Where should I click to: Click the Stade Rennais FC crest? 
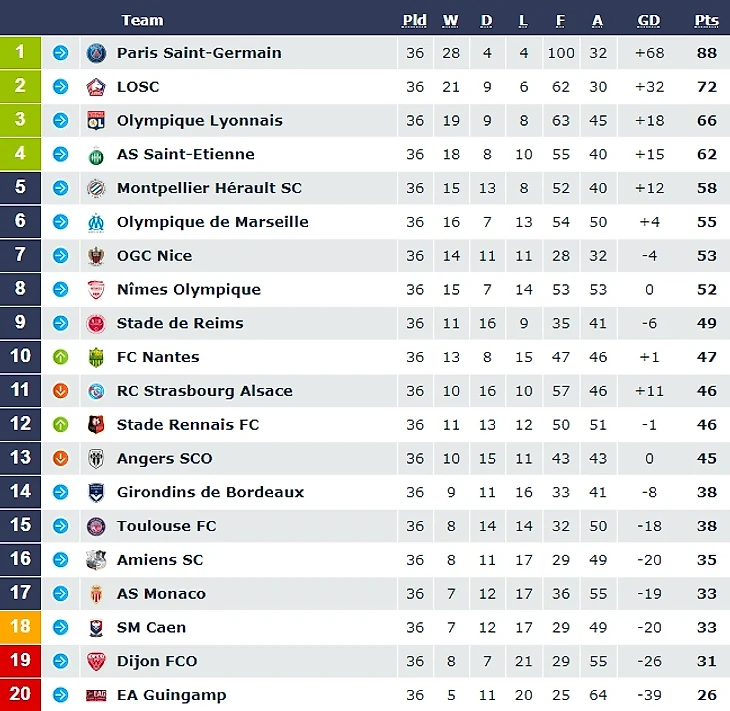(96, 425)
